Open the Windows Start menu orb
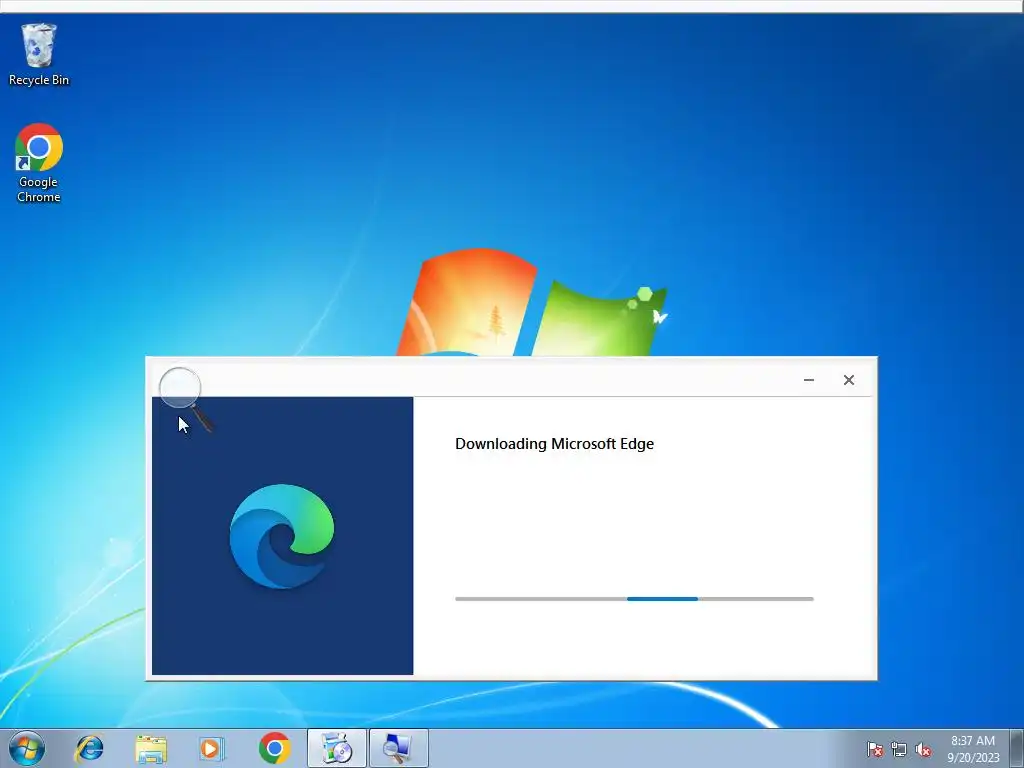This screenshot has height=768, width=1024. (27, 748)
